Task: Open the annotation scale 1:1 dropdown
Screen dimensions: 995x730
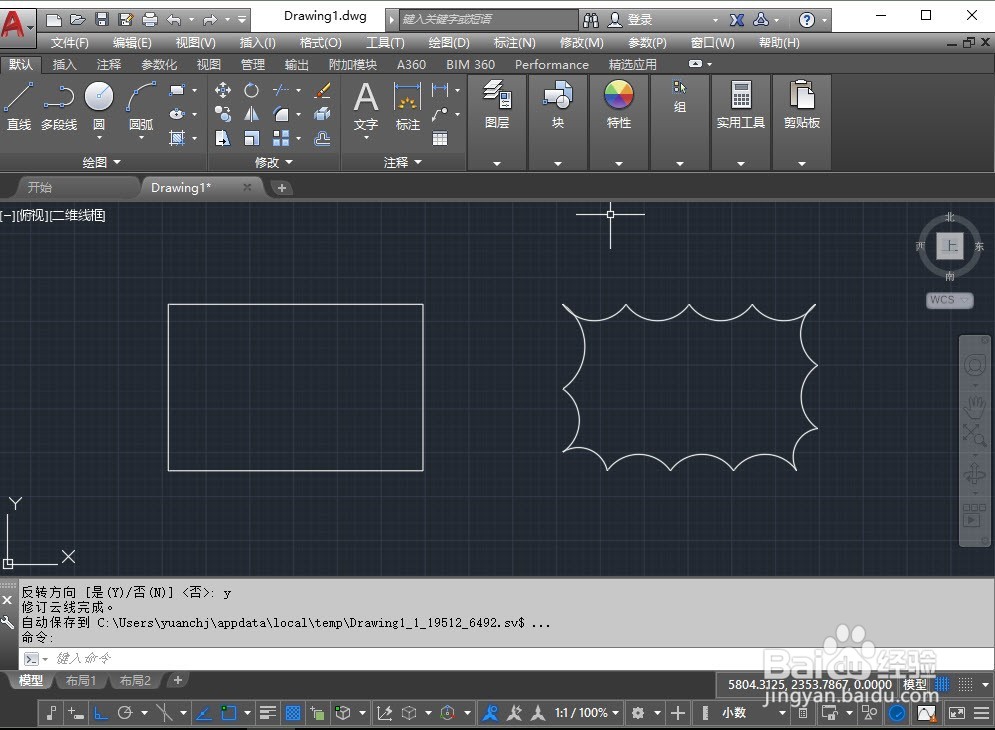Action: click(586, 713)
